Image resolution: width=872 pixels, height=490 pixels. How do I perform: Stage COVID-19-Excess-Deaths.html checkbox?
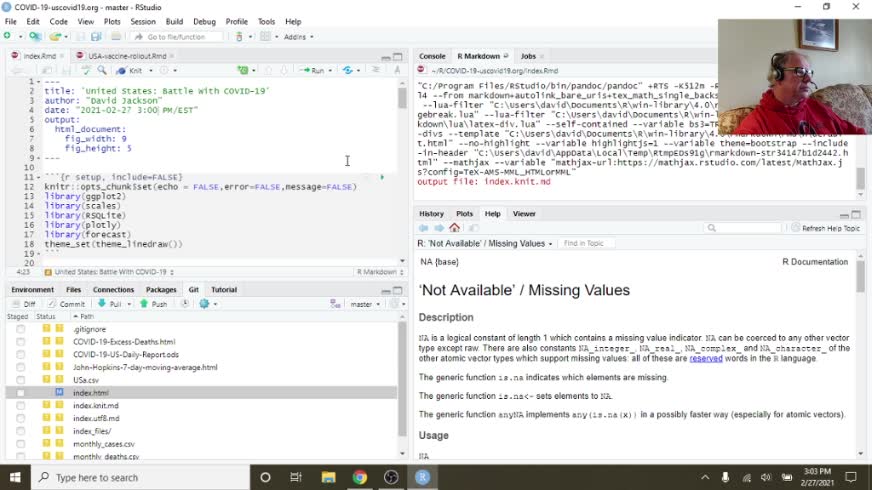pyautogui.click(x=21, y=342)
